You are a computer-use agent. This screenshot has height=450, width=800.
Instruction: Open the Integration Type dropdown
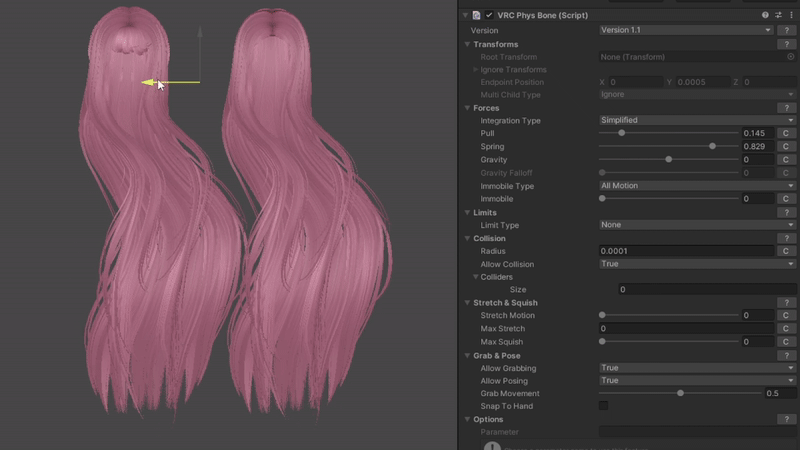pyautogui.click(x=696, y=121)
